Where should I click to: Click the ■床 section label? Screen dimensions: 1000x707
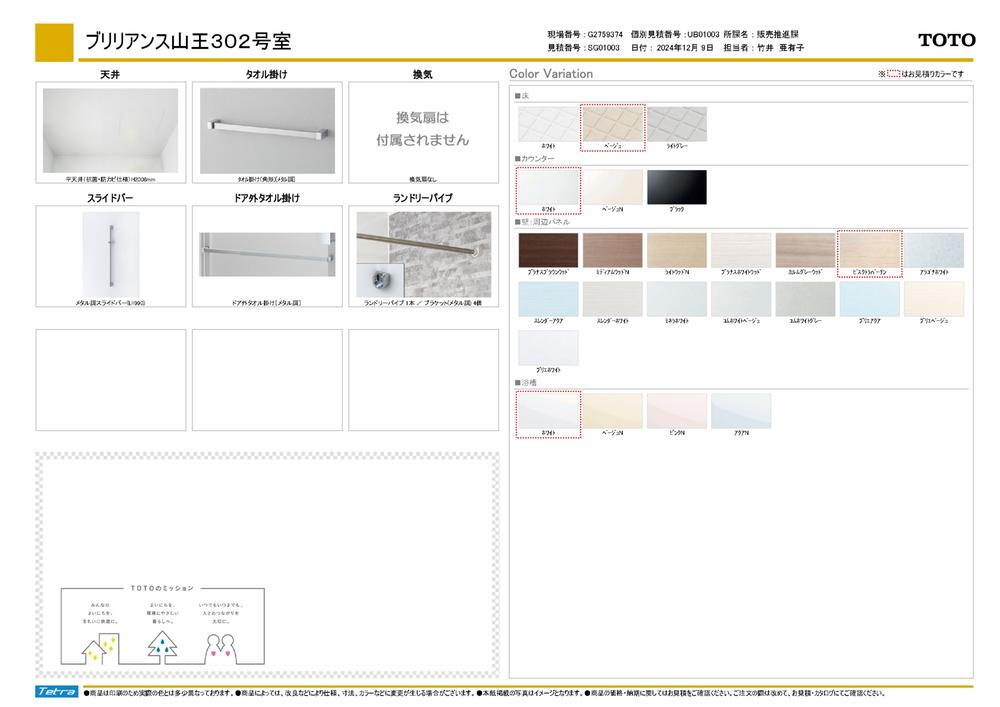click(522, 96)
